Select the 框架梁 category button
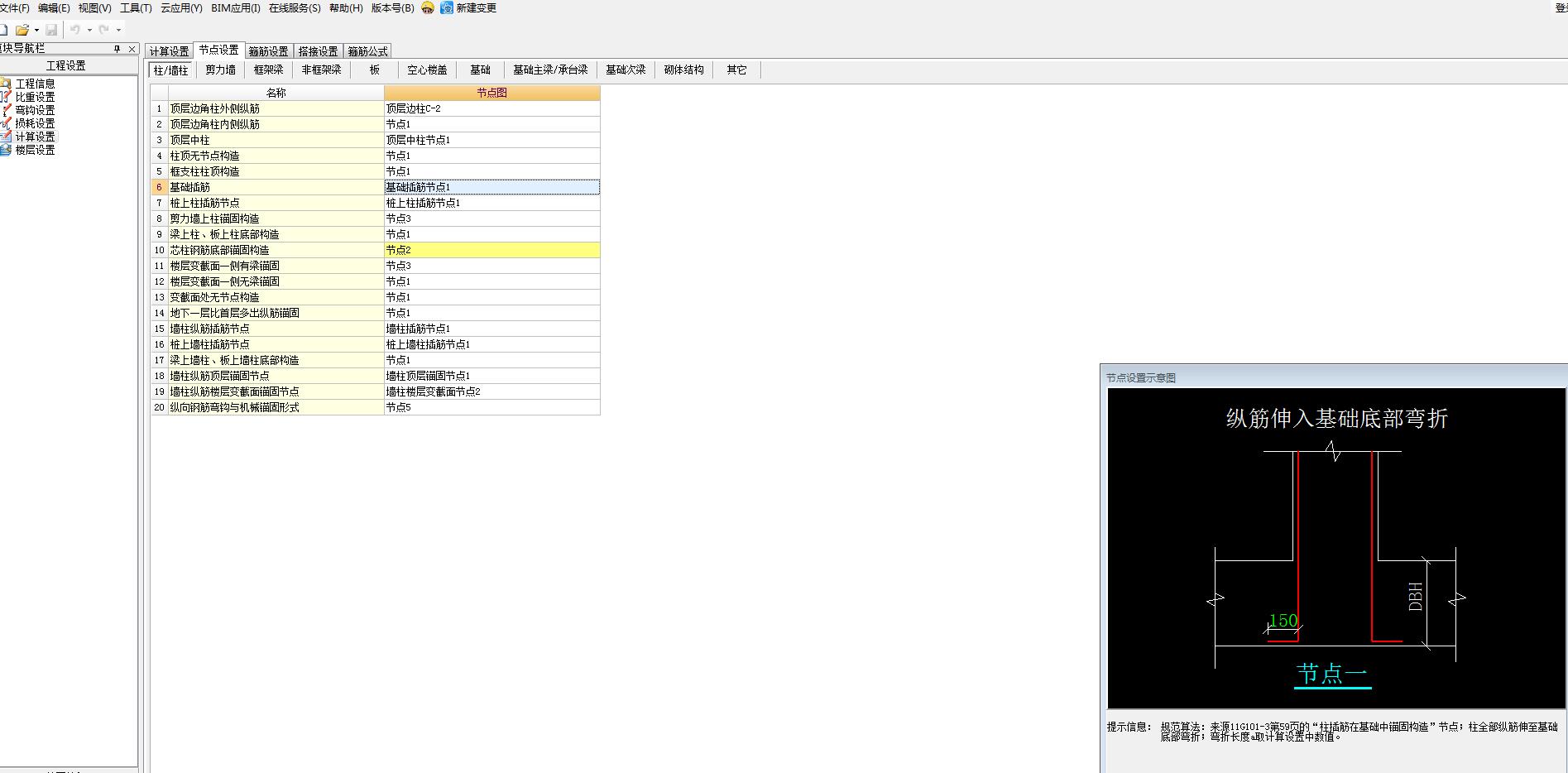This screenshot has height=773, width=1568. click(x=269, y=70)
